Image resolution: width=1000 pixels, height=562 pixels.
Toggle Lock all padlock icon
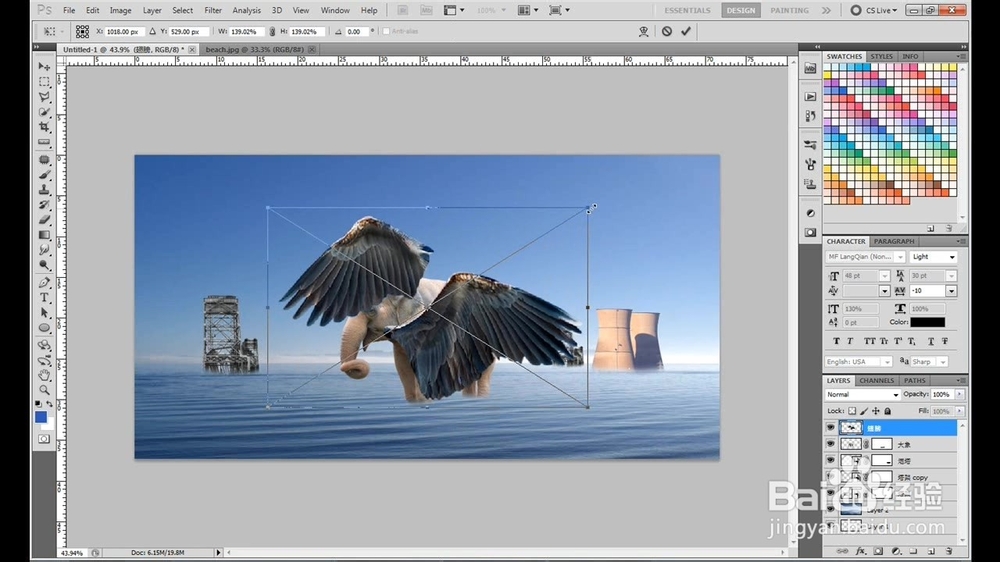887,411
